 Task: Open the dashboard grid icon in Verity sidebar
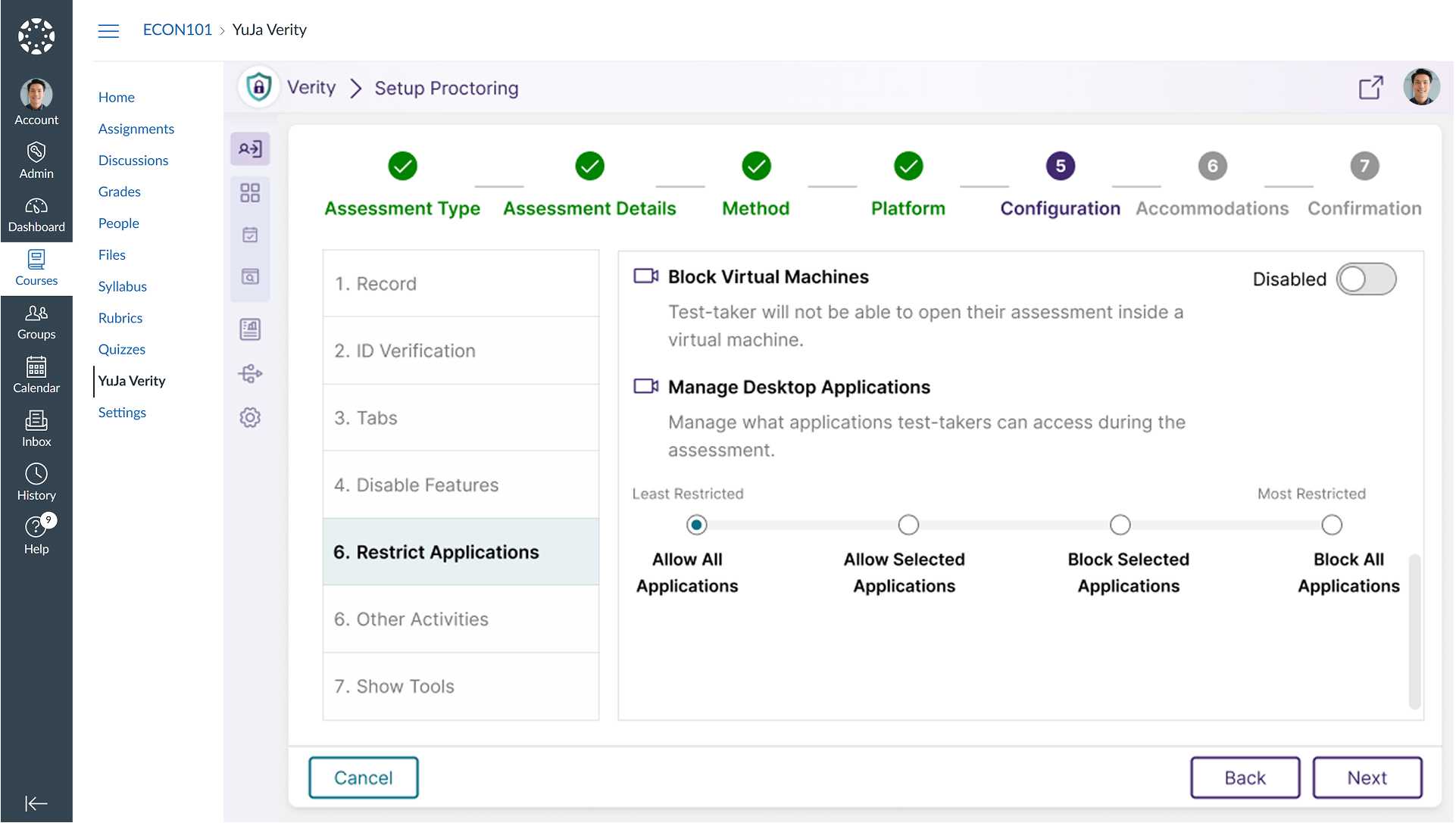click(250, 192)
